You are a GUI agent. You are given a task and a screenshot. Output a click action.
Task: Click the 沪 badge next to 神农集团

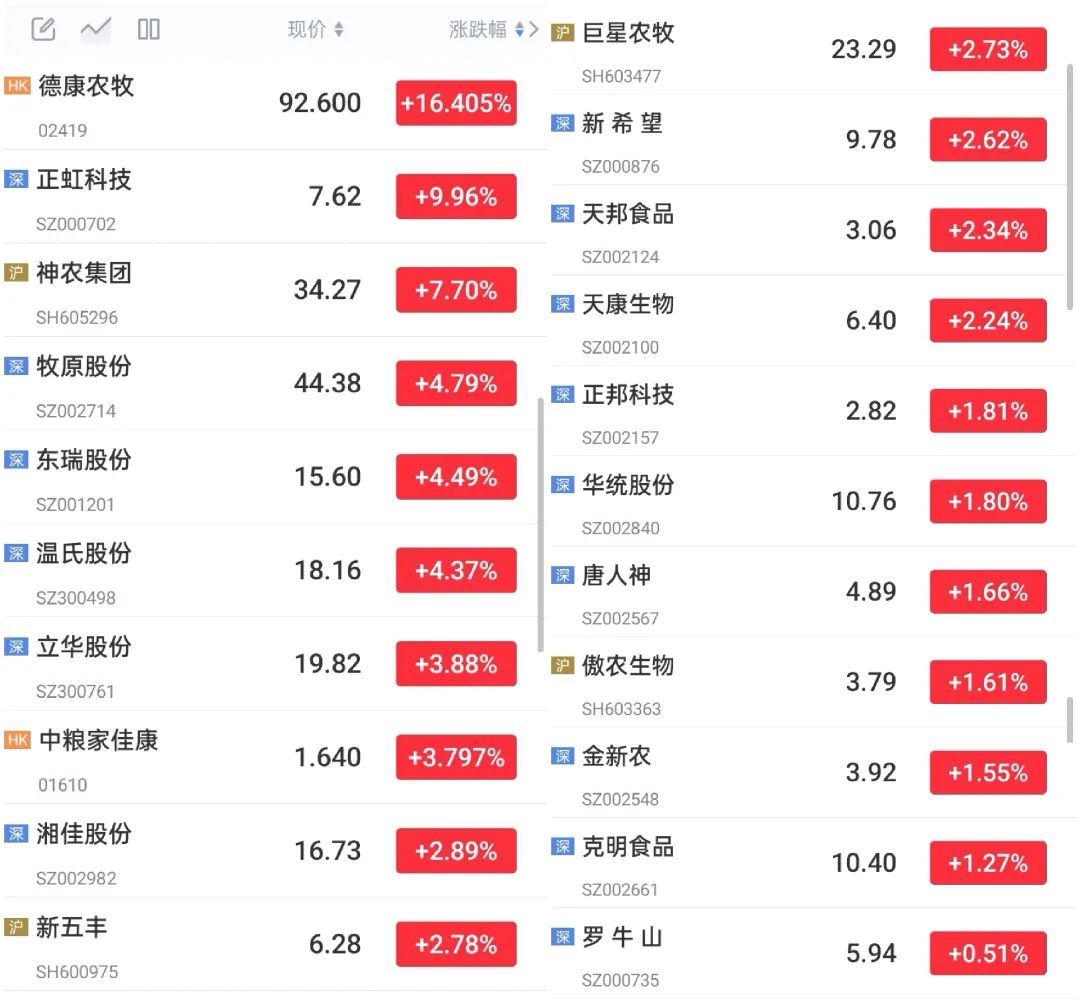click(16, 273)
